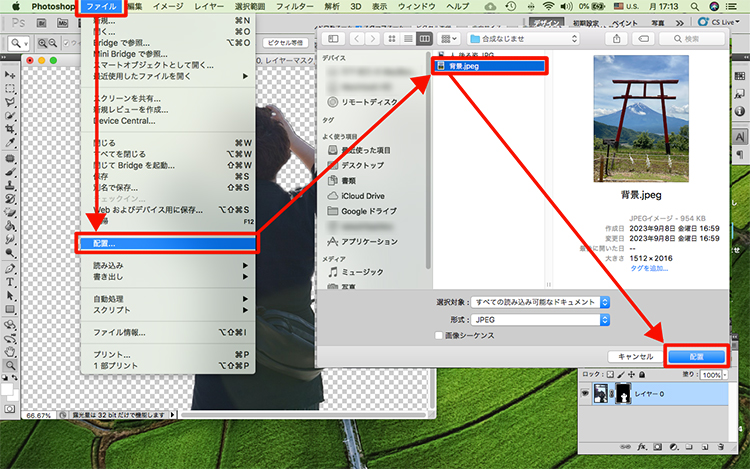
Task: Open the イメージ menu
Action: tap(167, 7)
